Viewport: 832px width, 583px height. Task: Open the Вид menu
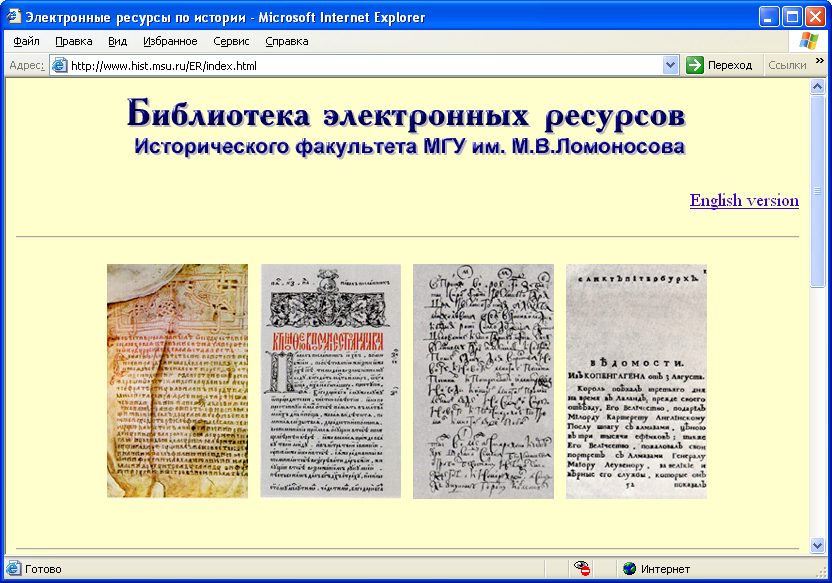[117, 41]
